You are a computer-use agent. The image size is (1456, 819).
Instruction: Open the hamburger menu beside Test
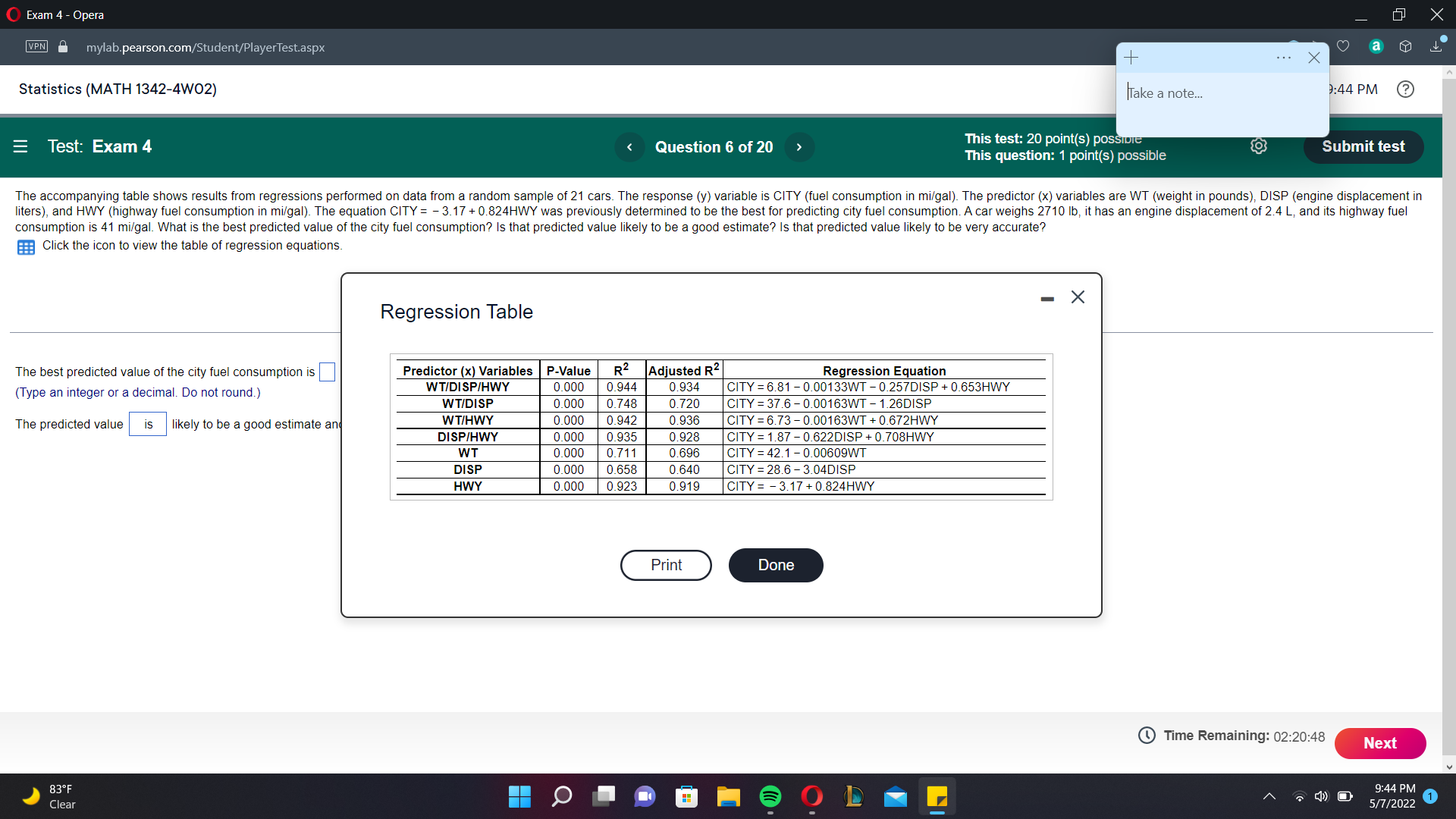[20, 146]
